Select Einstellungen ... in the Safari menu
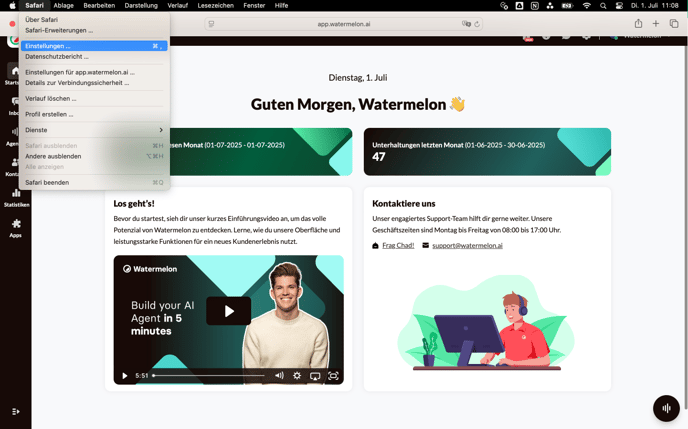This screenshot has height=429, width=688. (94, 46)
